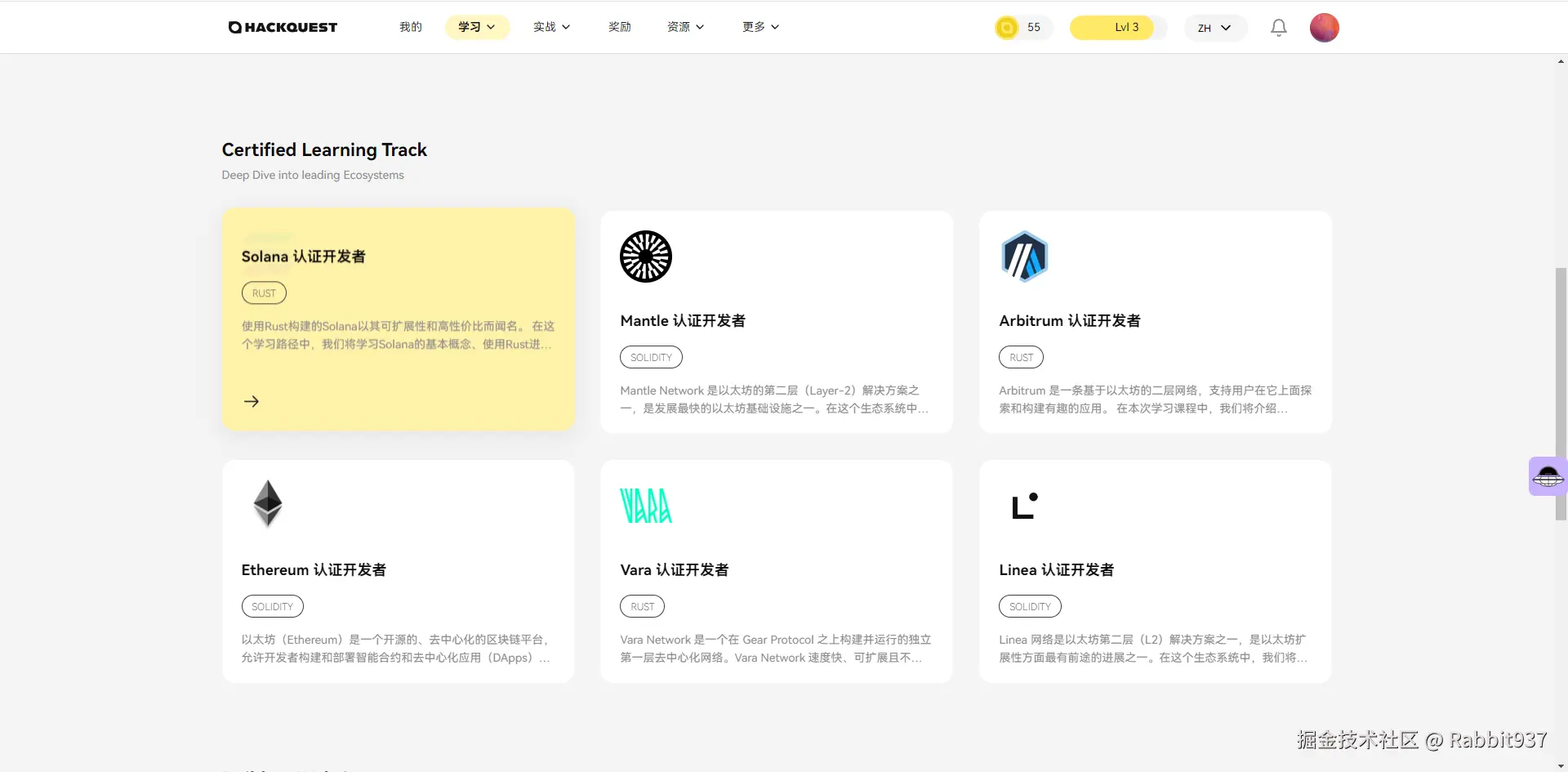
Task: Click the arrow on the Solana card
Action: click(x=251, y=401)
